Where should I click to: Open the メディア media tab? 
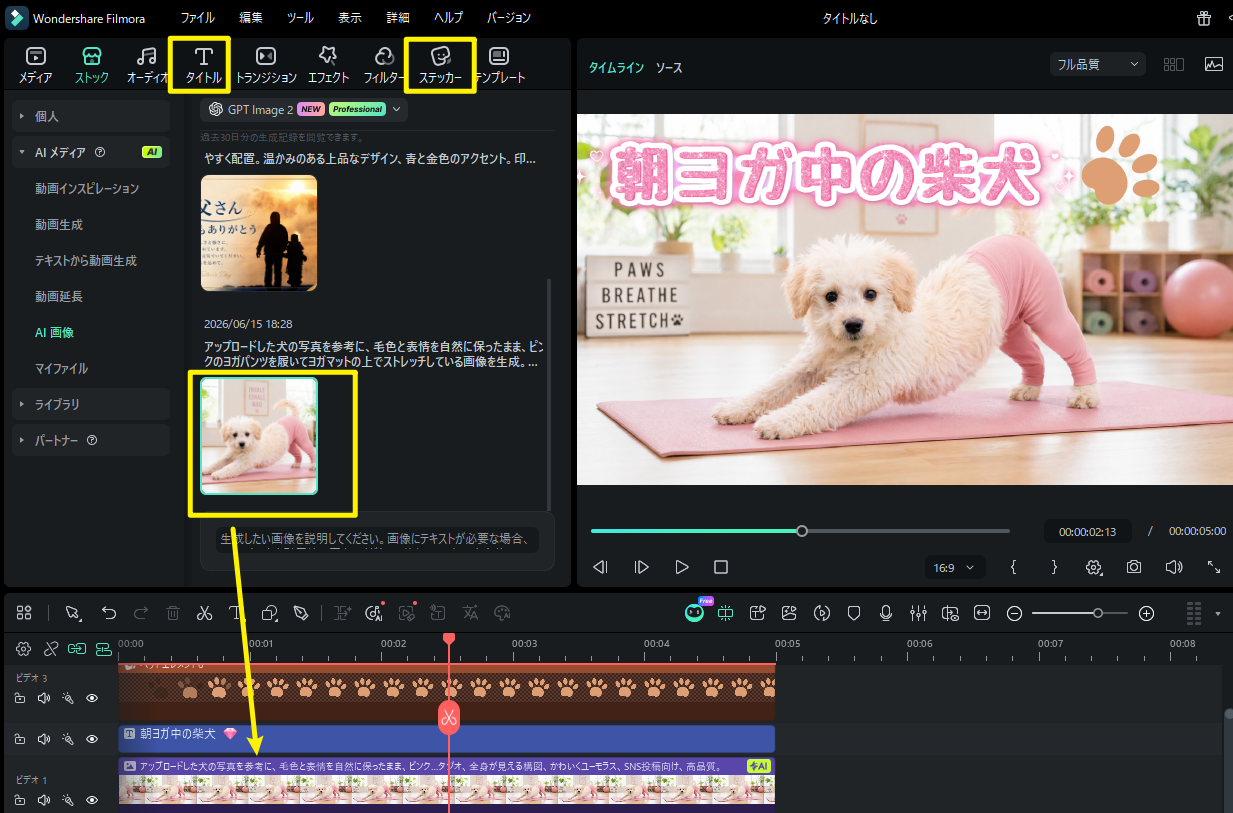click(36, 64)
